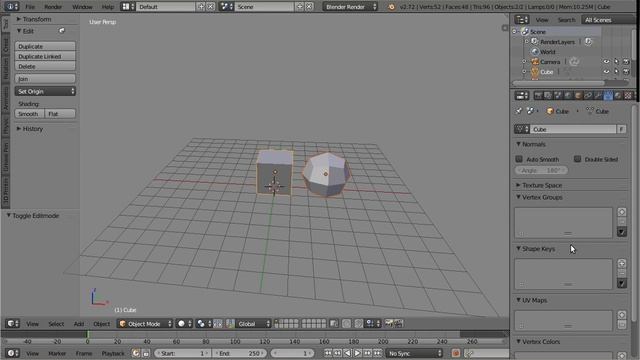Click the scene browse icon

pos(226,7)
